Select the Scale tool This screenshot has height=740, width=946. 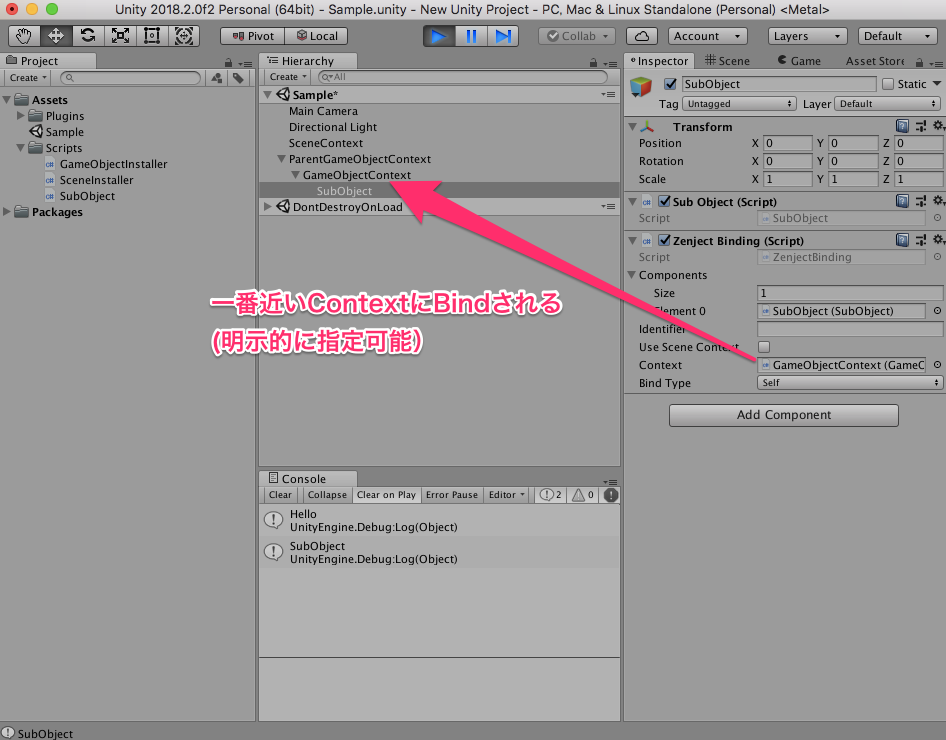[120, 36]
